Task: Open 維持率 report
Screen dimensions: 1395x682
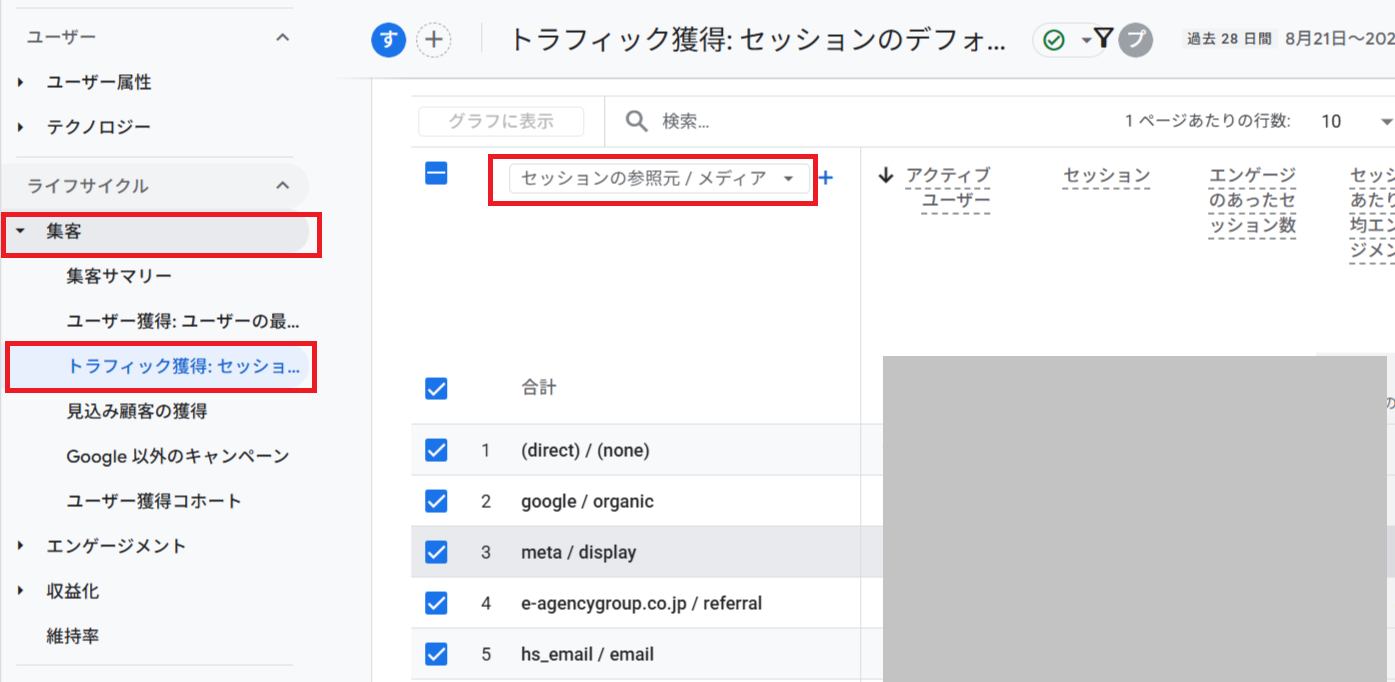Action: 73,636
